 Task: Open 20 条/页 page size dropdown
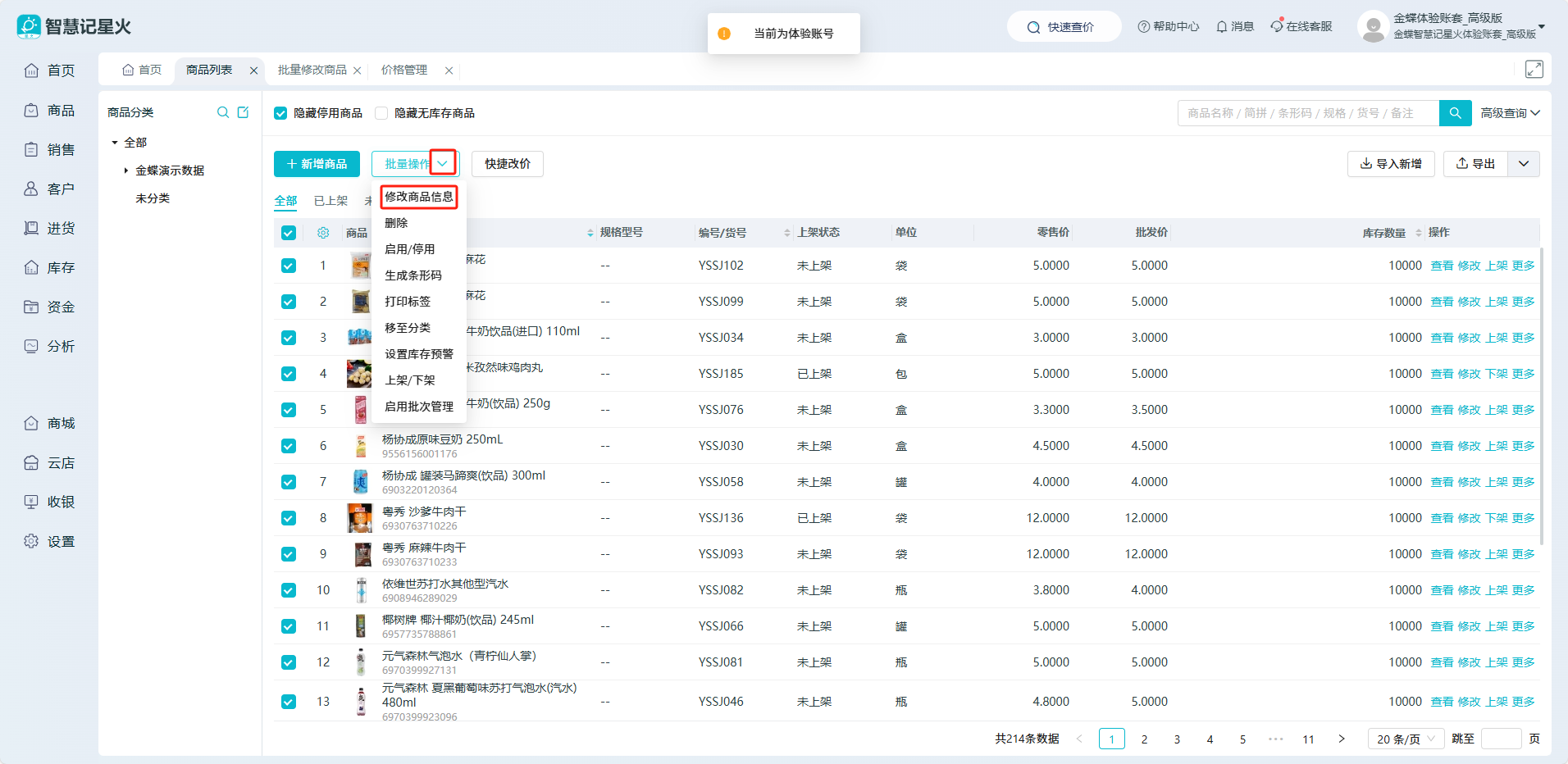pyautogui.click(x=1406, y=739)
